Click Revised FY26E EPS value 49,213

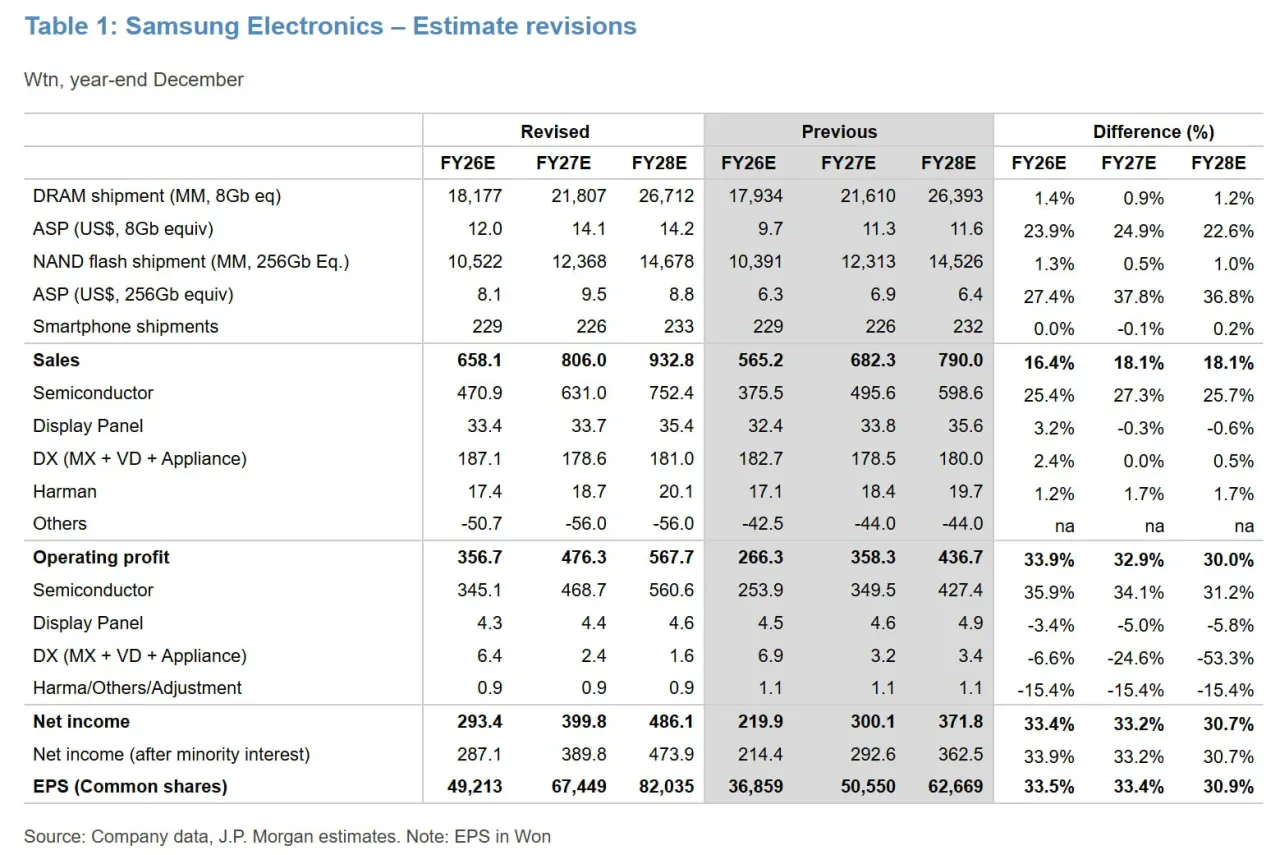[x=475, y=786]
